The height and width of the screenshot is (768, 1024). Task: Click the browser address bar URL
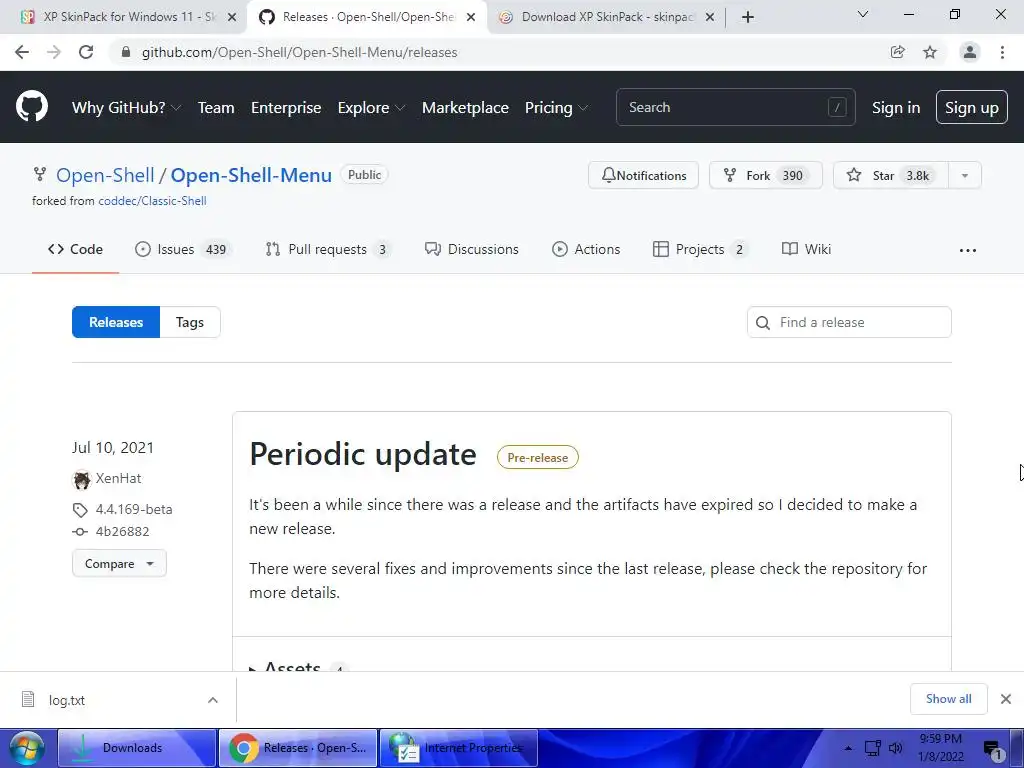click(299, 52)
